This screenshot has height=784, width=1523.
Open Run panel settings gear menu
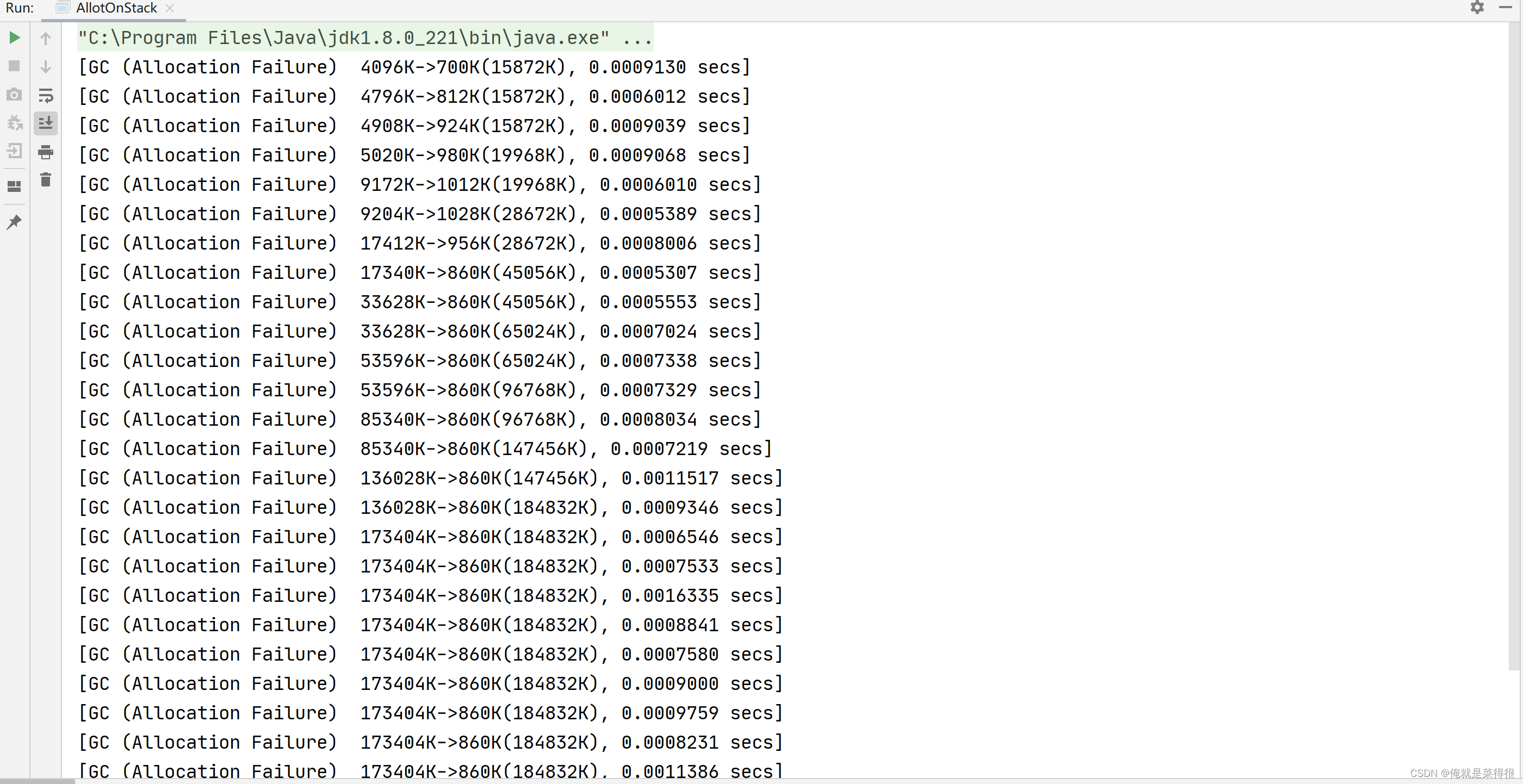[x=1477, y=8]
